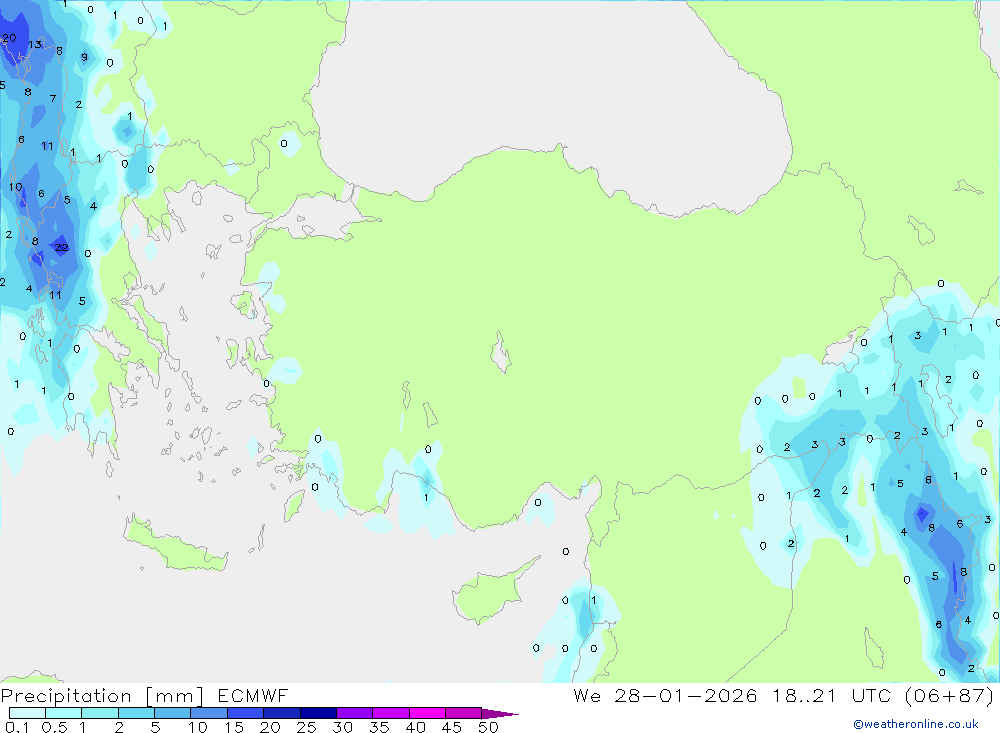Pick the 10–15 mm legend color swatch
The image size is (1000, 733).
209,713
